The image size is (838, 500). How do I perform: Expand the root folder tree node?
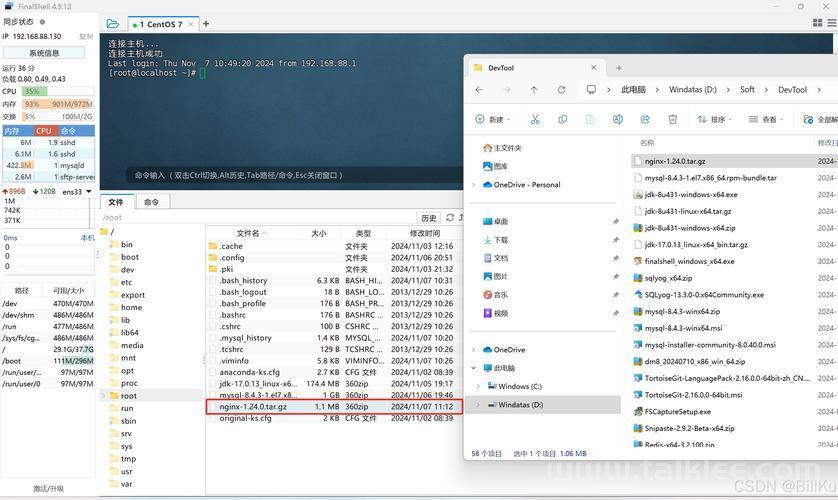point(104,396)
